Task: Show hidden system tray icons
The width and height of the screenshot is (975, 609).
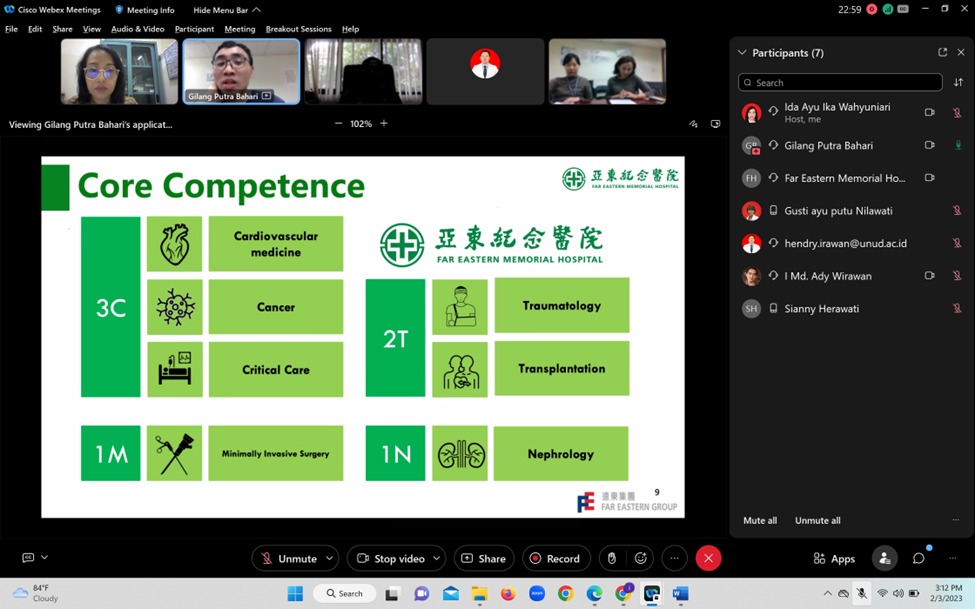Action: click(x=827, y=593)
